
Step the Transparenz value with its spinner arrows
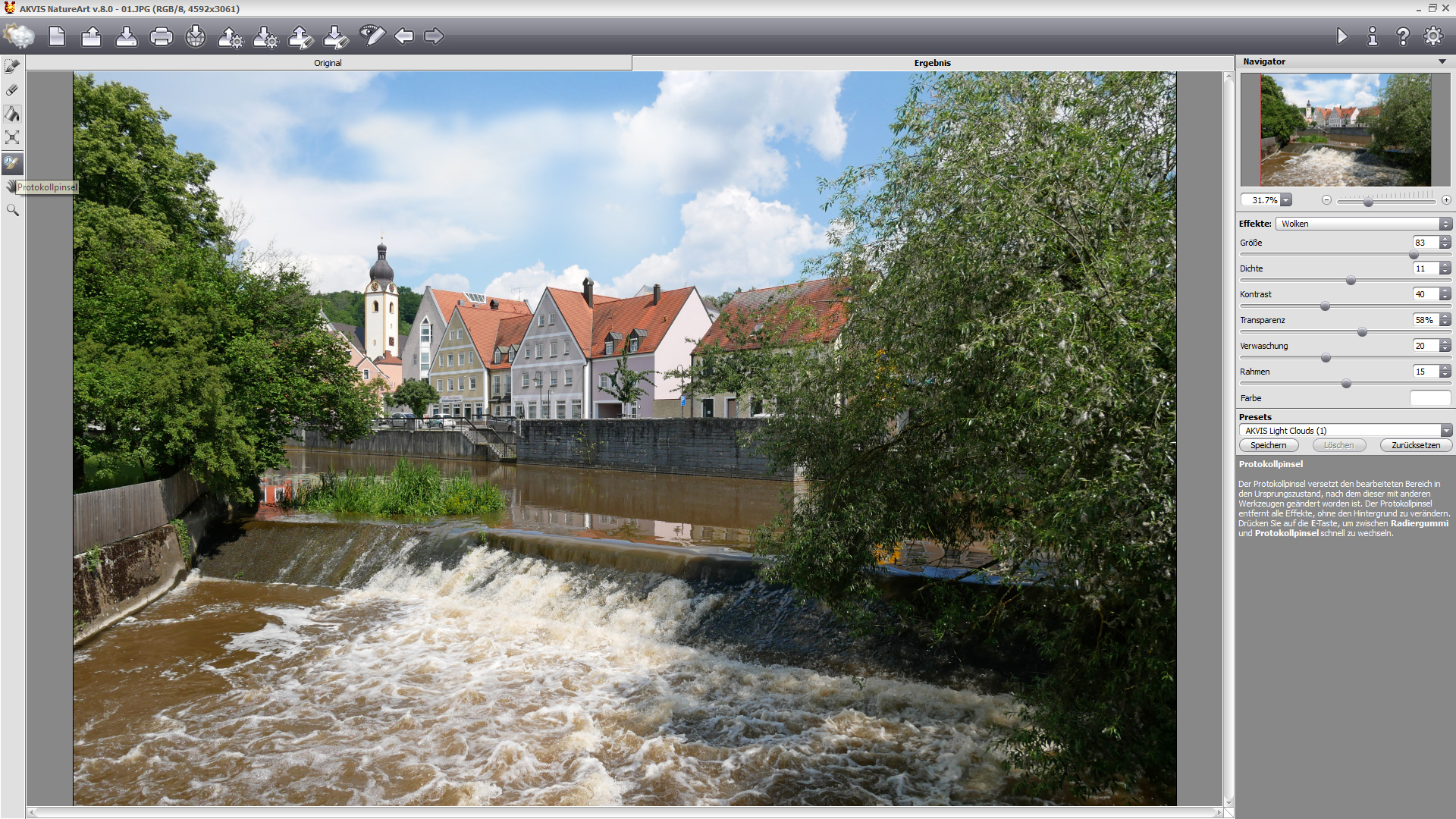[1445, 320]
